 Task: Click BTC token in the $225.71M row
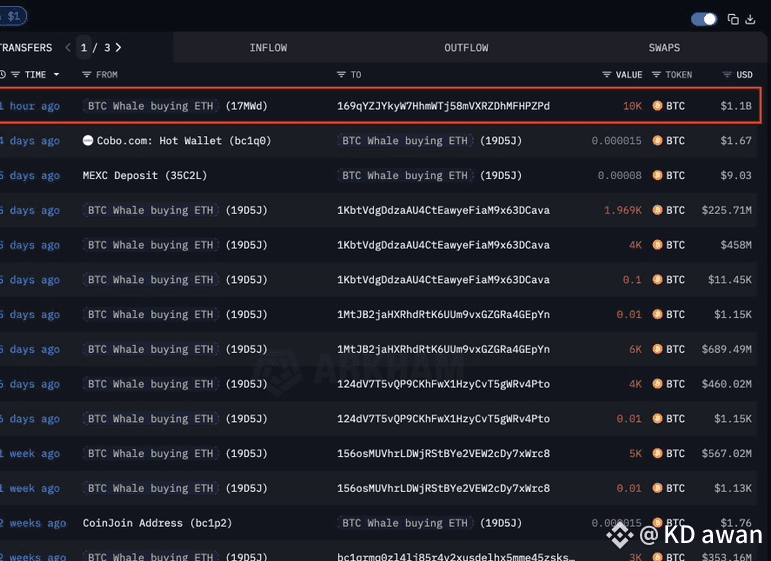669,210
